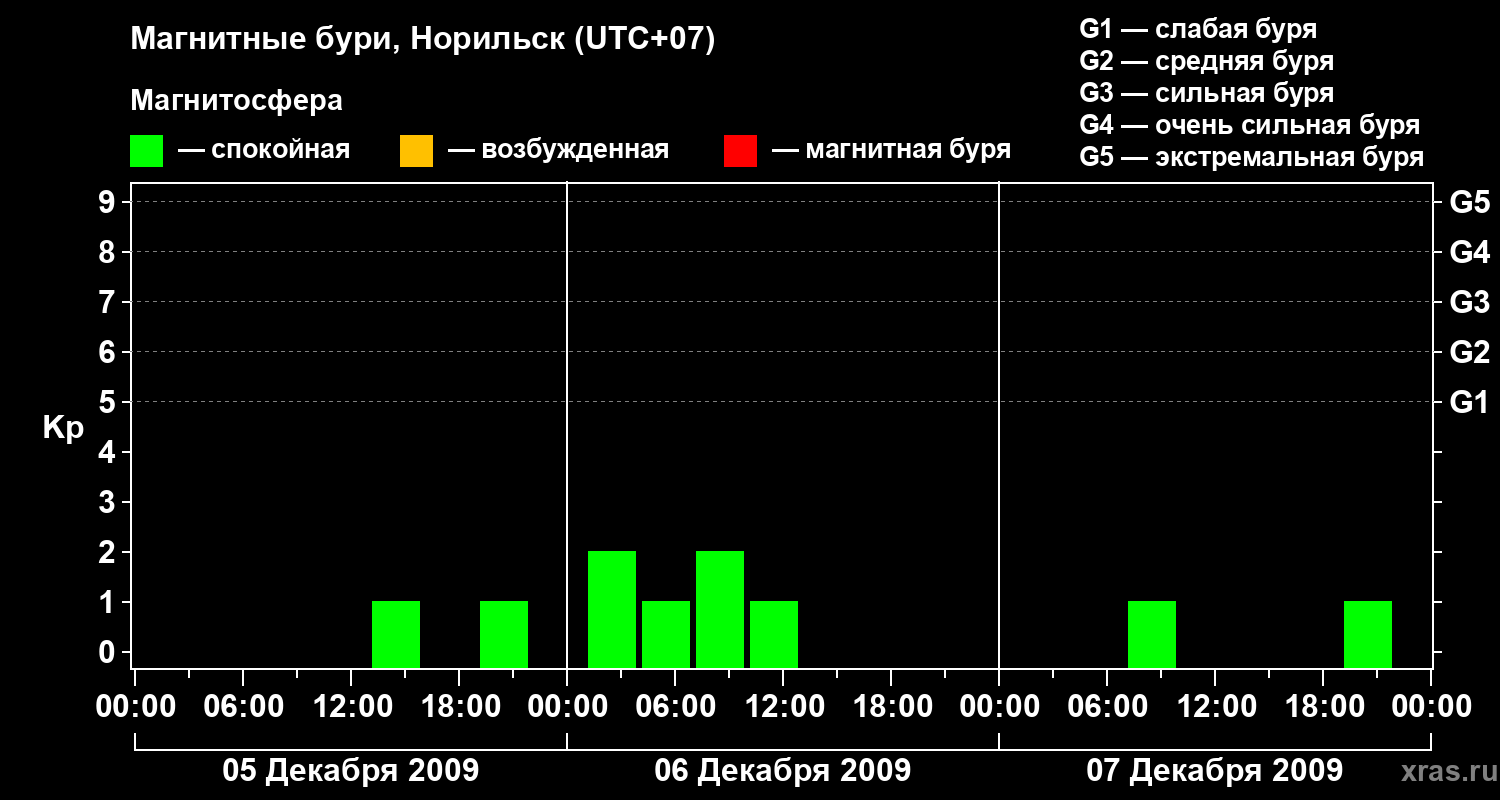Click the first Kp 2 bar on 06 December
1500x800 pixels.
coord(612,609)
